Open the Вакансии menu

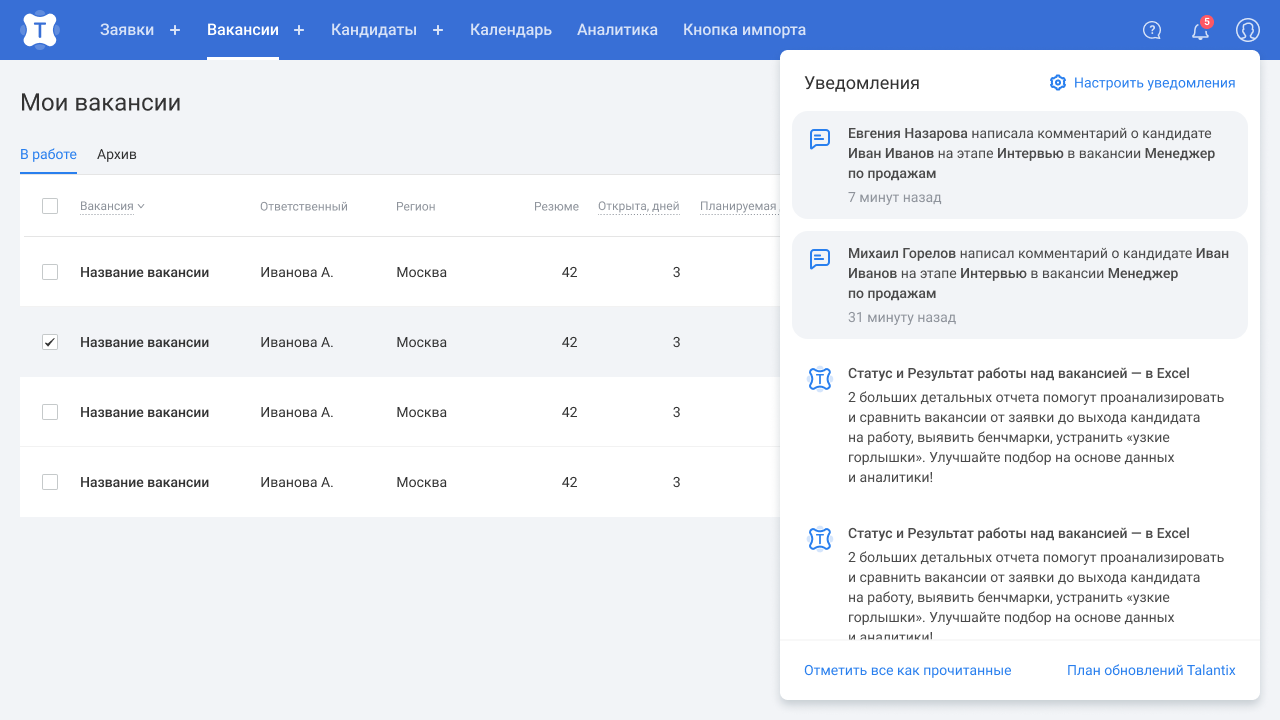243,30
